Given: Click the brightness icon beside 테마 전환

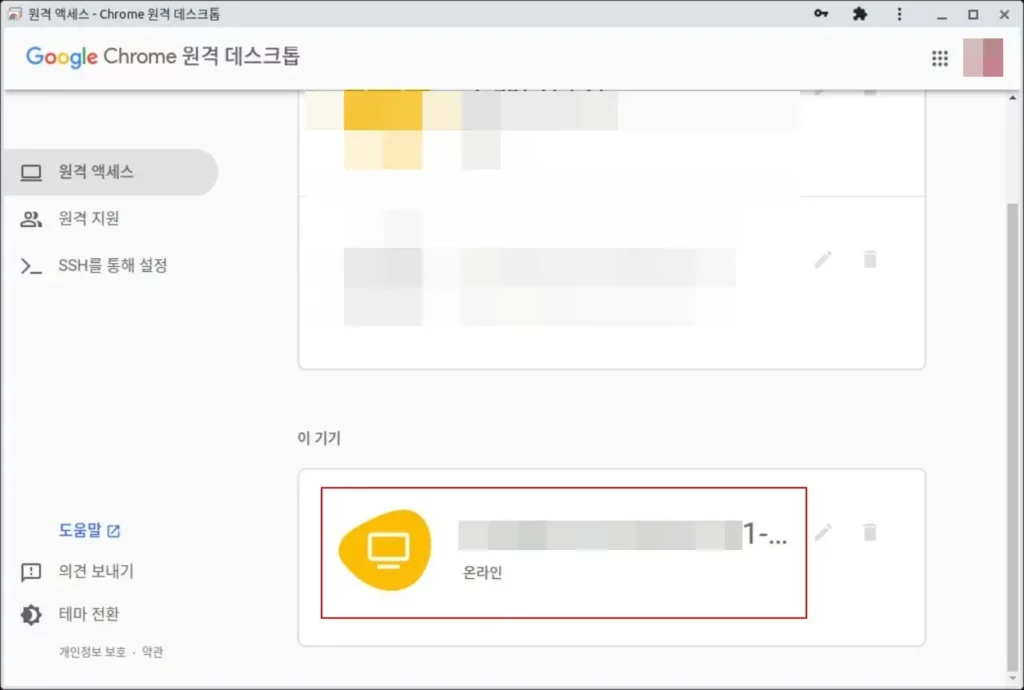Looking at the screenshot, I should click(31, 615).
